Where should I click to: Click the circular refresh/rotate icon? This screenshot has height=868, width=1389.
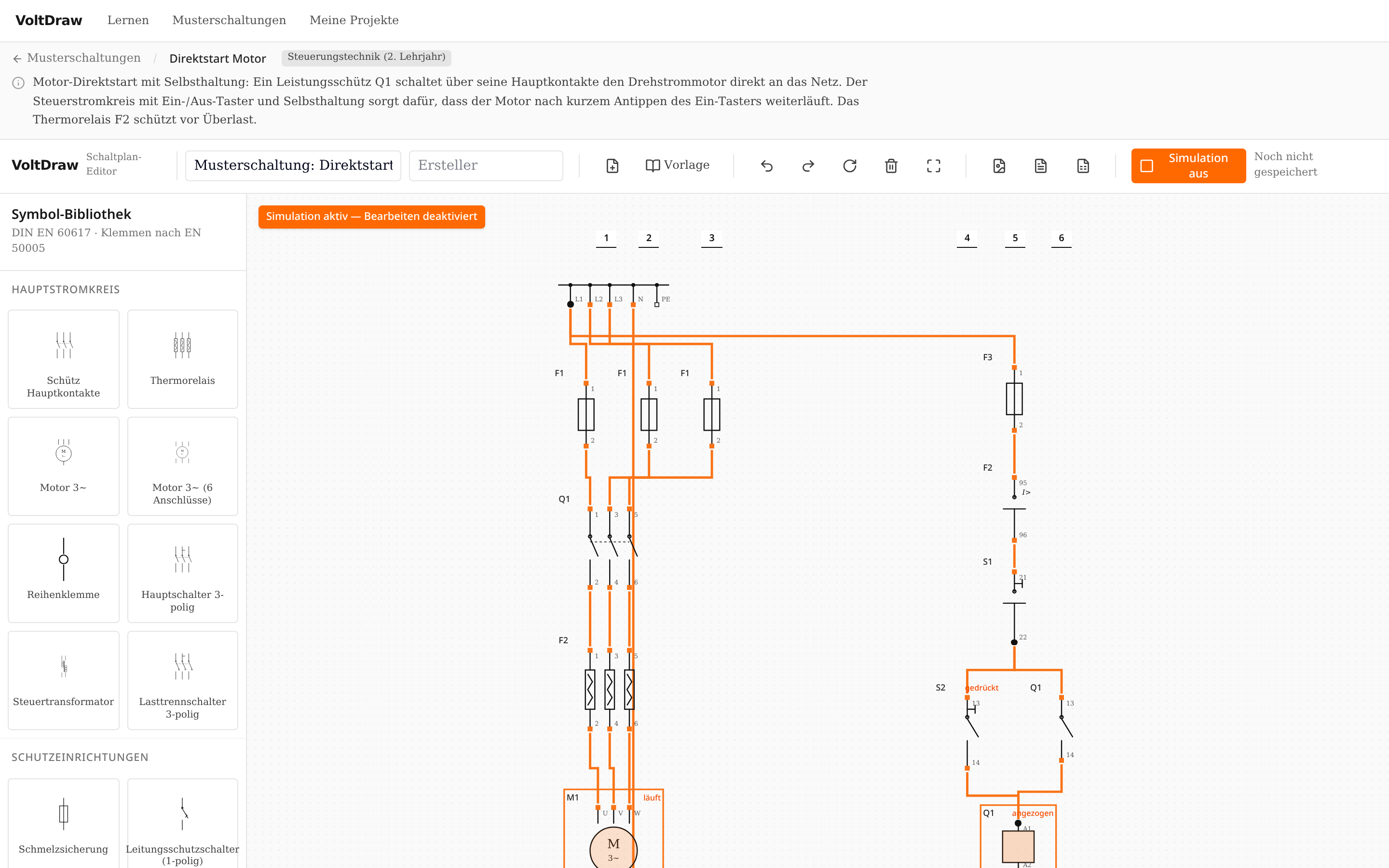point(850,166)
